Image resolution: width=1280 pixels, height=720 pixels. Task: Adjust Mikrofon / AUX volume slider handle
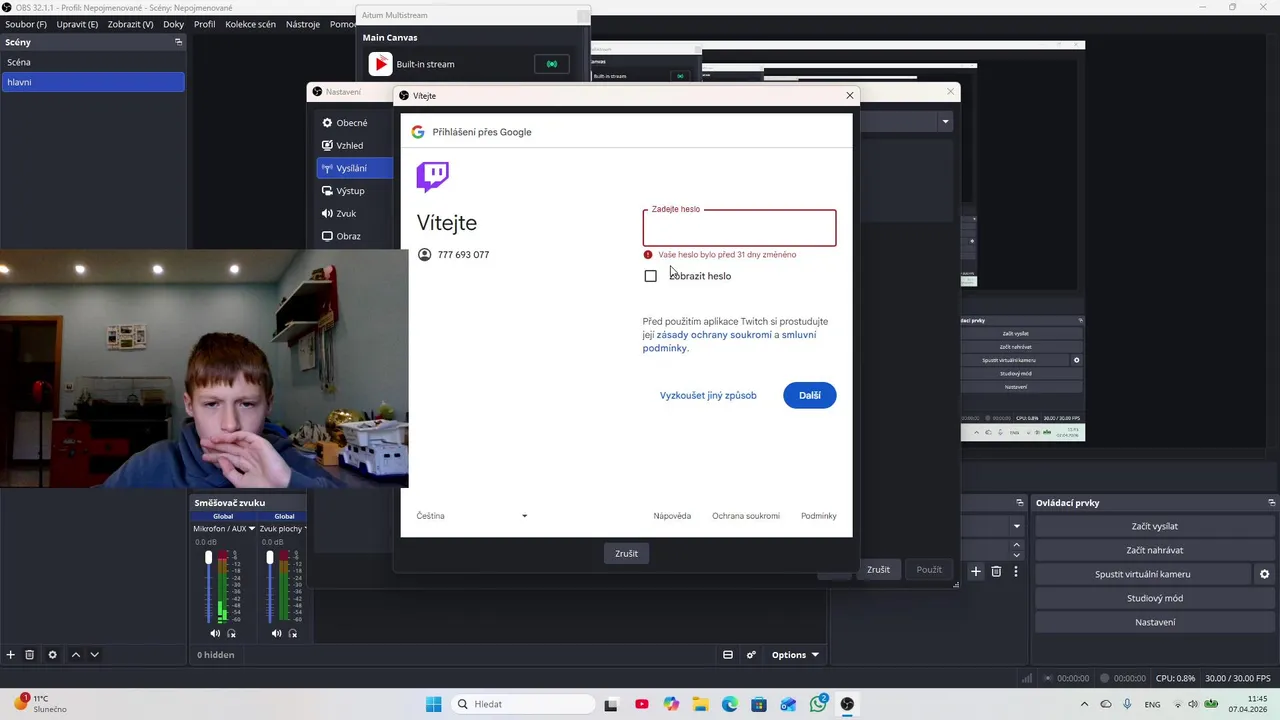(x=209, y=558)
